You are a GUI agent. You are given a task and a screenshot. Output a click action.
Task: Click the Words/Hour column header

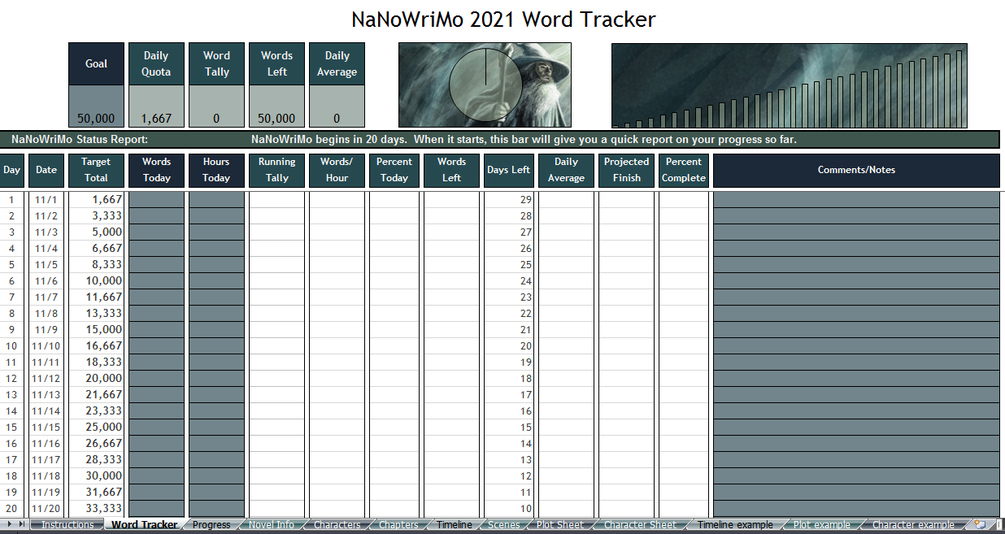[336, 171]
